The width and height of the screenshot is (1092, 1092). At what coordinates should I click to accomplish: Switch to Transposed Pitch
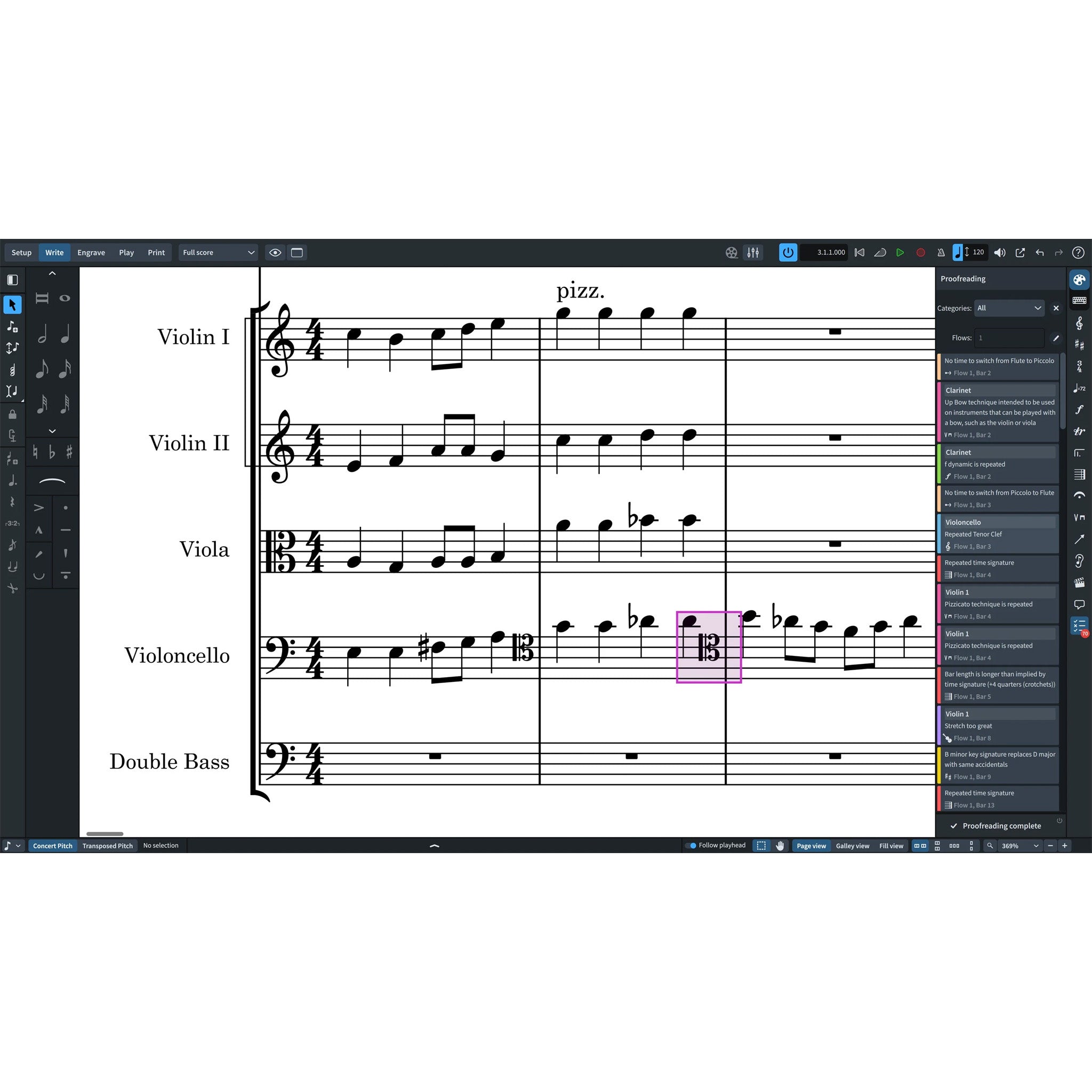pos(107,846)
